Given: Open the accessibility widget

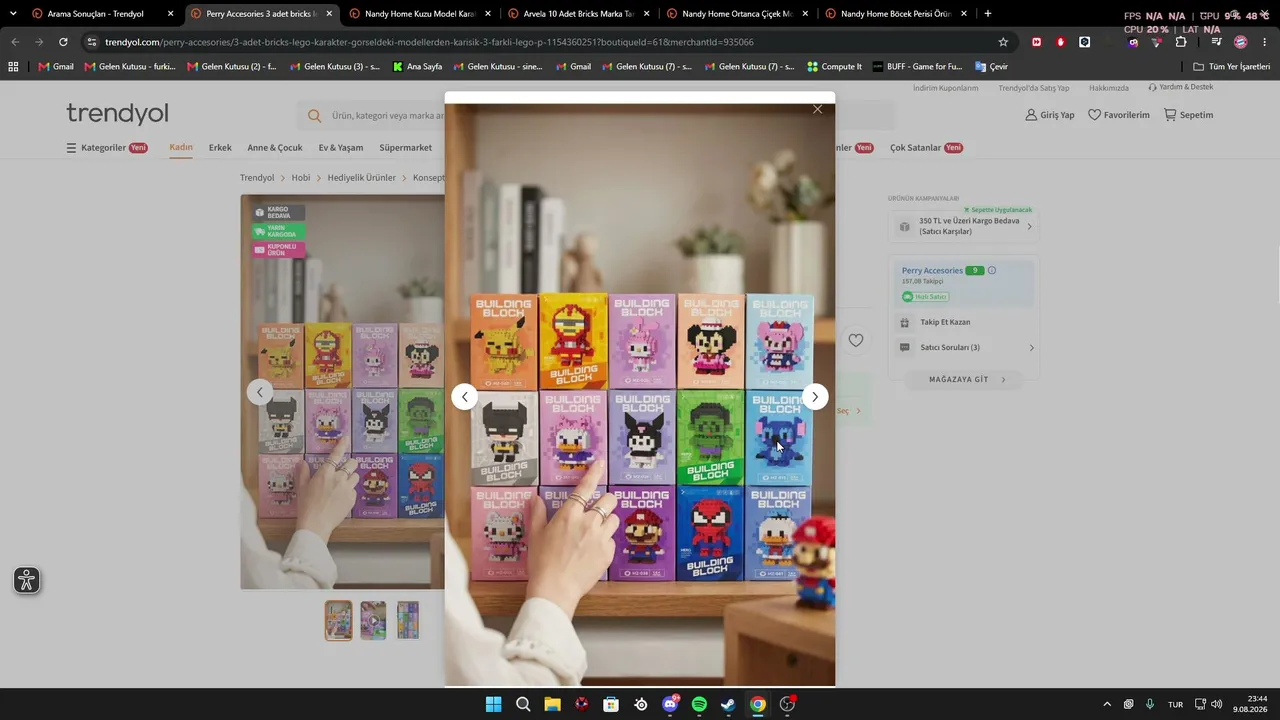Looking at the screenshot, I should pyautogui.click(x=27, y=580).
